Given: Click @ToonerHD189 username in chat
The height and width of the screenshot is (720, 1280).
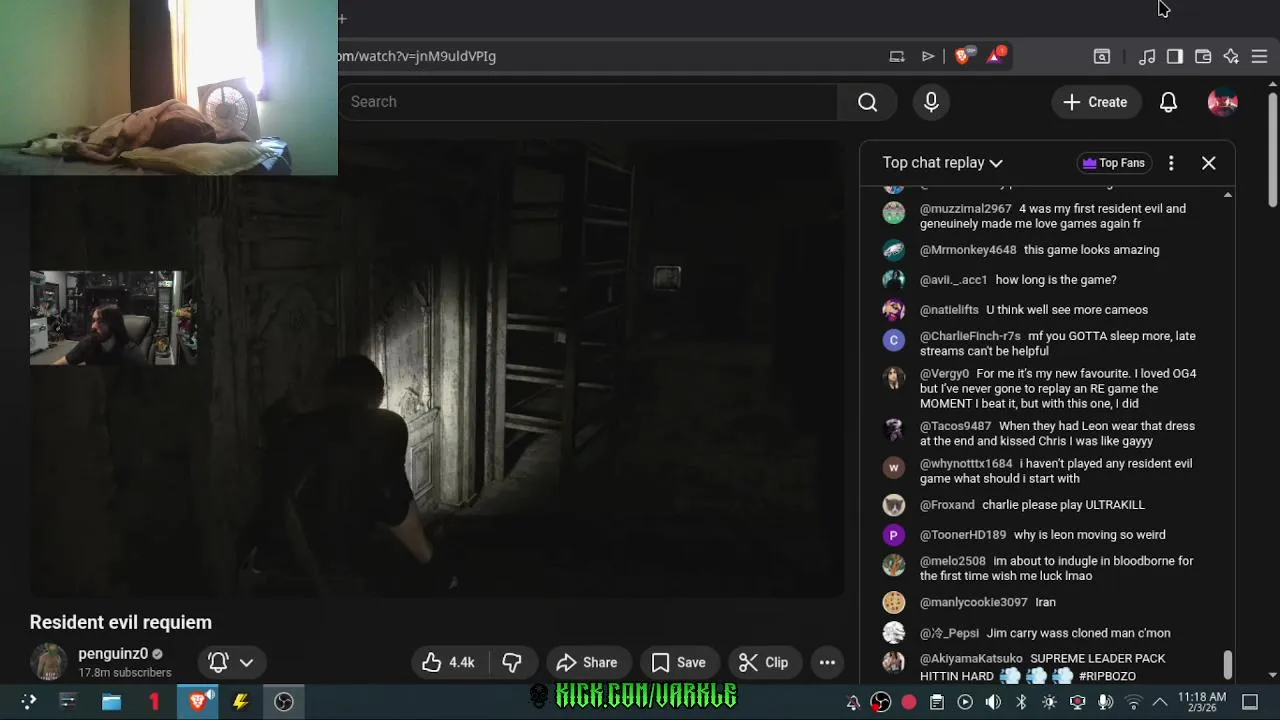Looking at the screenshot, I should click(962, 535).
